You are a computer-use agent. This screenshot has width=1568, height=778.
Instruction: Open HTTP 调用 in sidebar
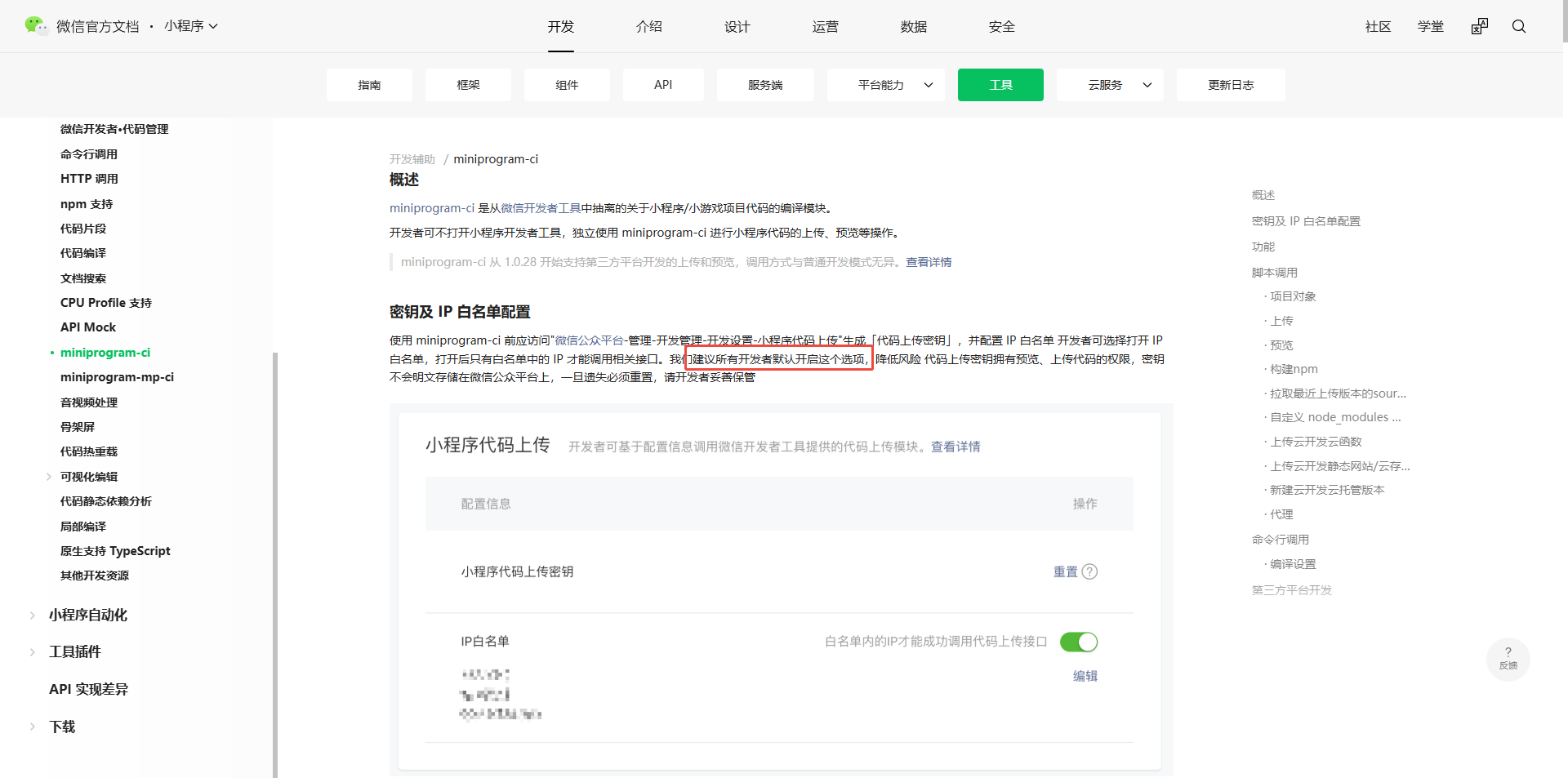89,179
